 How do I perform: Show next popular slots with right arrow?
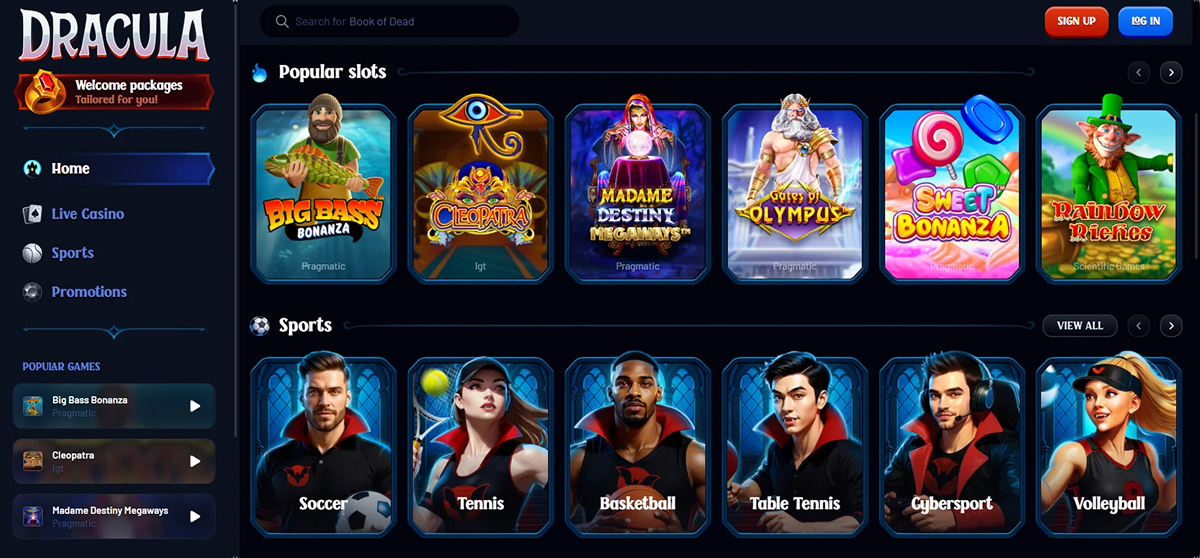tap(1171, 72)
